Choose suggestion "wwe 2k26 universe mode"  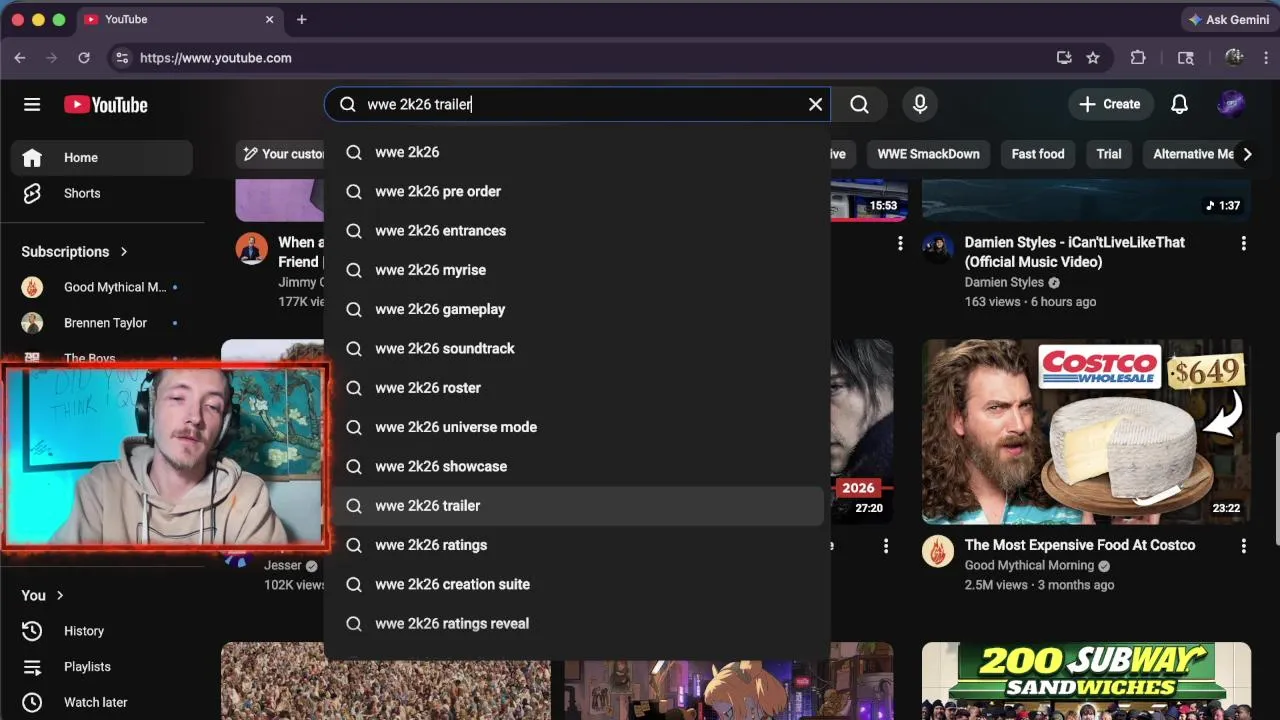click(578, 427)
